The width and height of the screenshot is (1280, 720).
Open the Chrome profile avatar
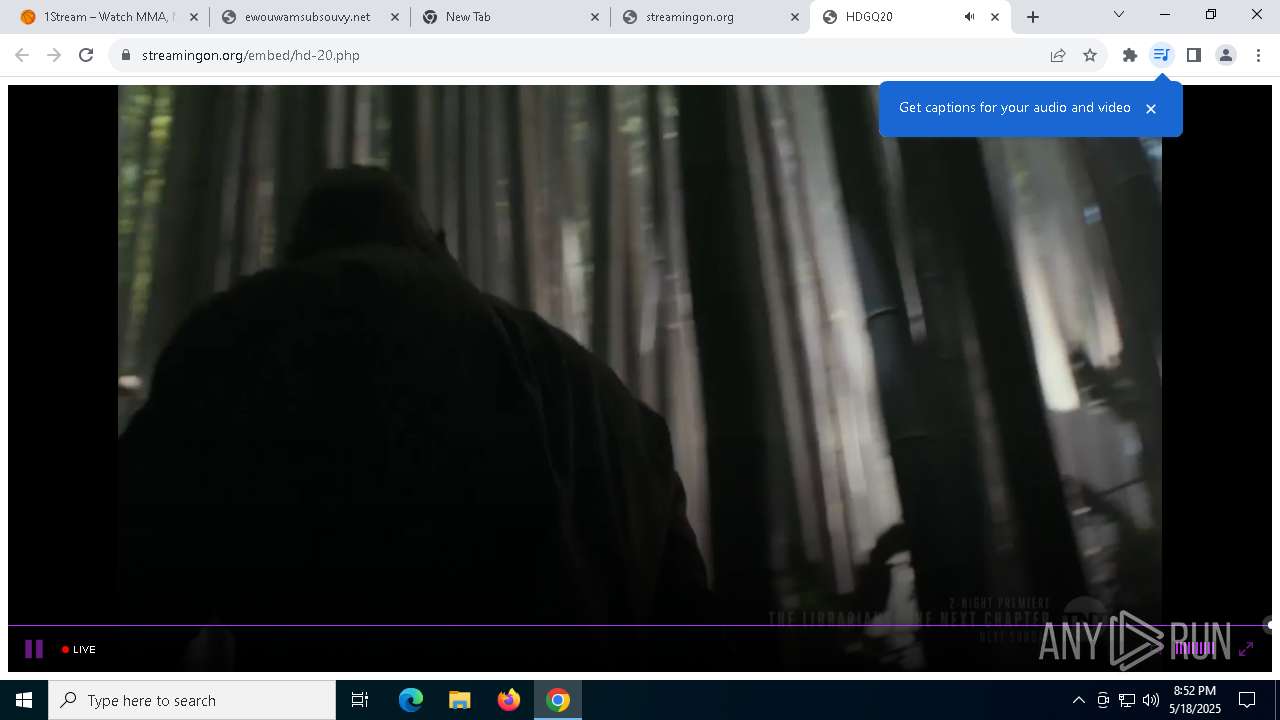point(1225,55)
